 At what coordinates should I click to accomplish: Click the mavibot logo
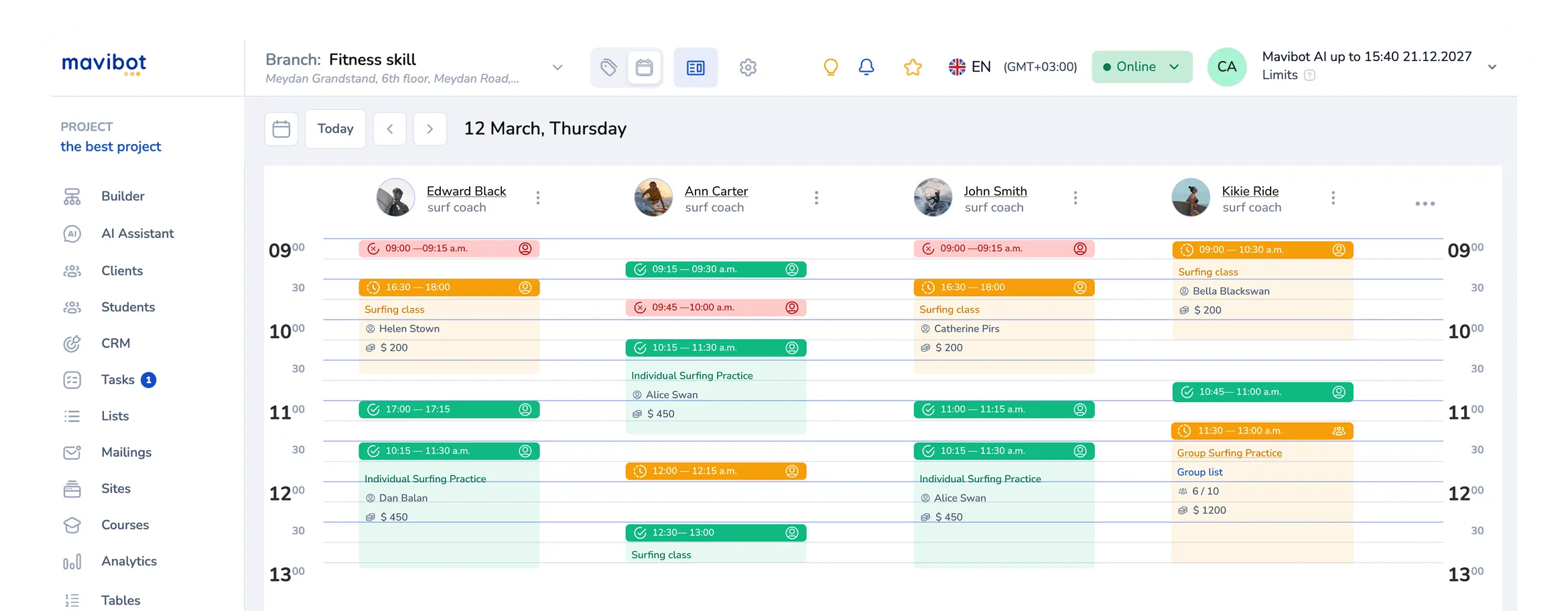(x=104, y=64)
